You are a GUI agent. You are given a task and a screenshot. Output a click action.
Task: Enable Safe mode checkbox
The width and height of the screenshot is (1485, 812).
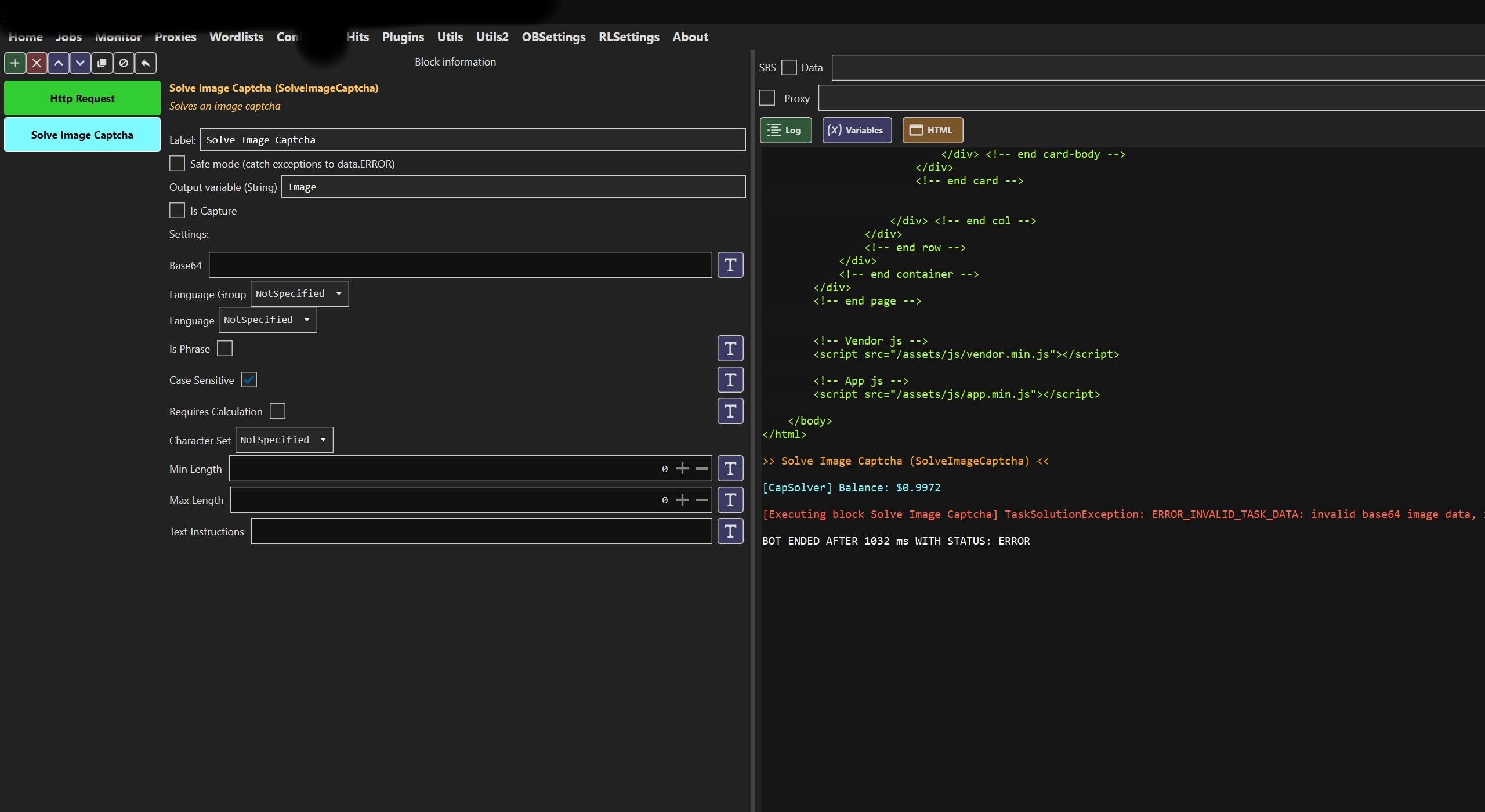click(177, 164)
